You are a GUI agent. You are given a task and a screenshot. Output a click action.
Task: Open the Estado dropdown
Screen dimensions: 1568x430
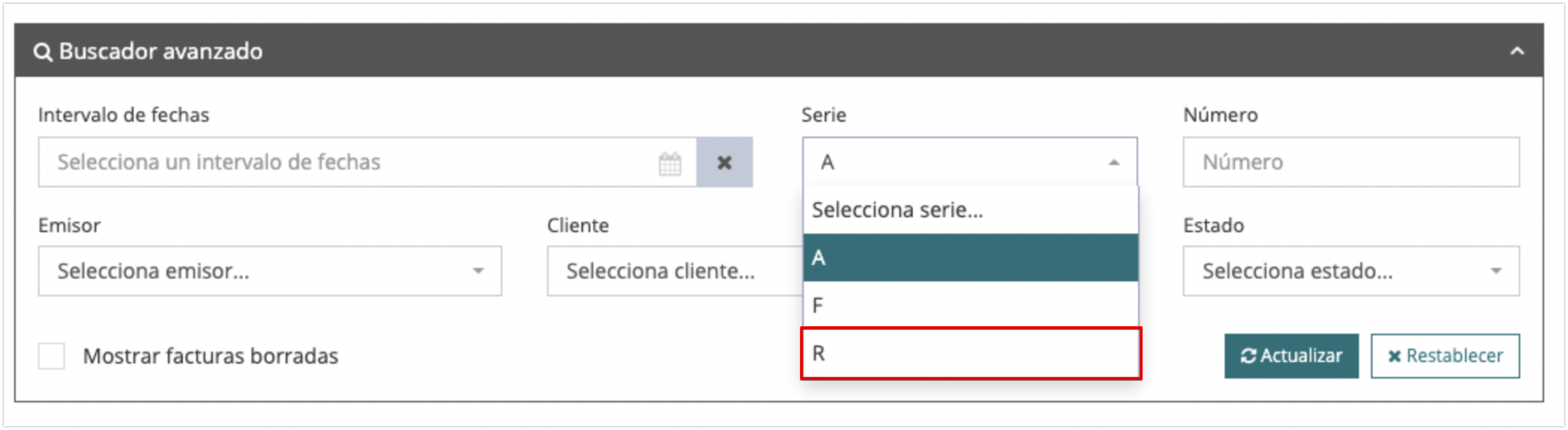point(1351,271)
